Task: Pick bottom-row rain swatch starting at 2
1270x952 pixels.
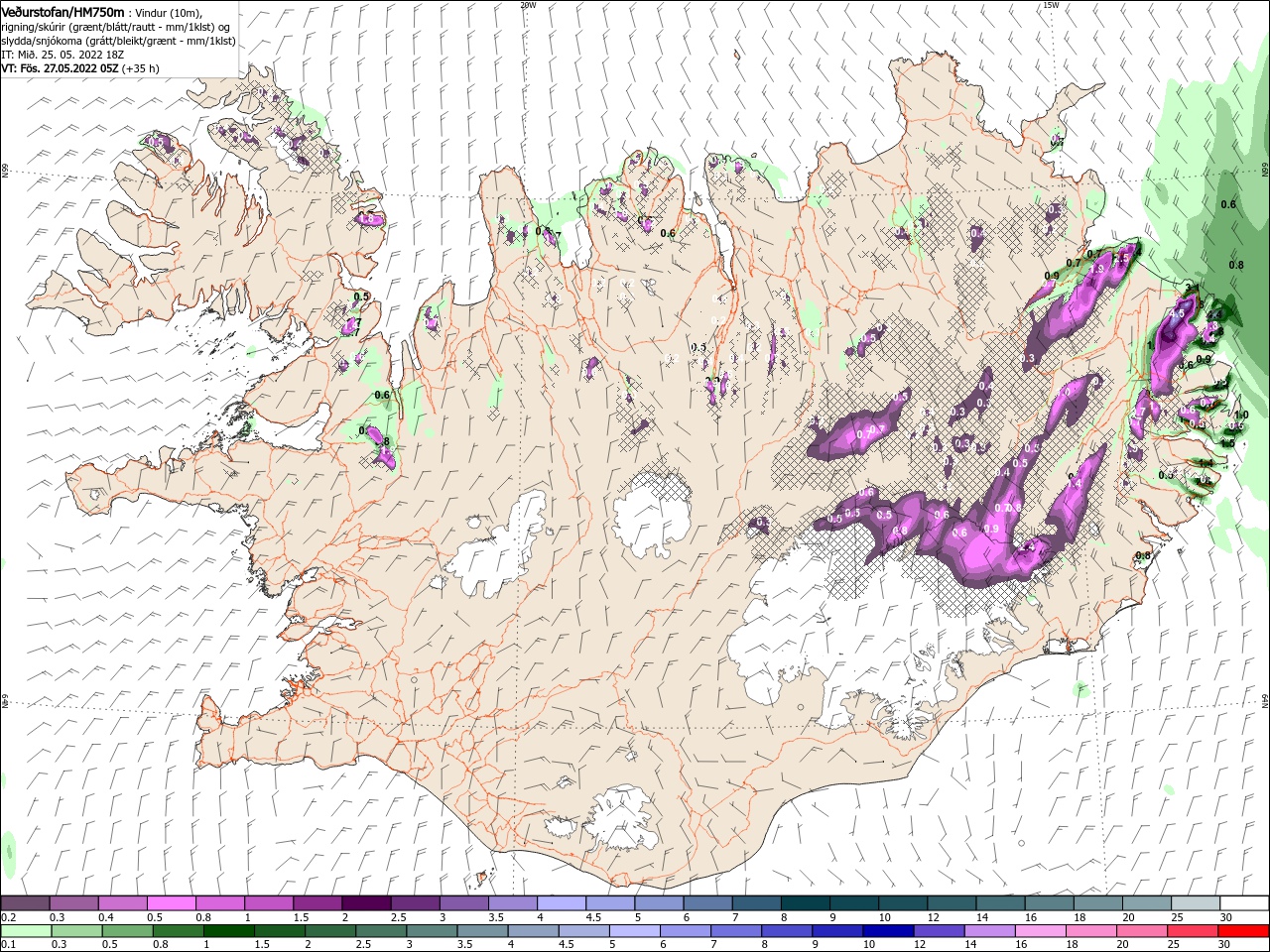Action: 328,931
